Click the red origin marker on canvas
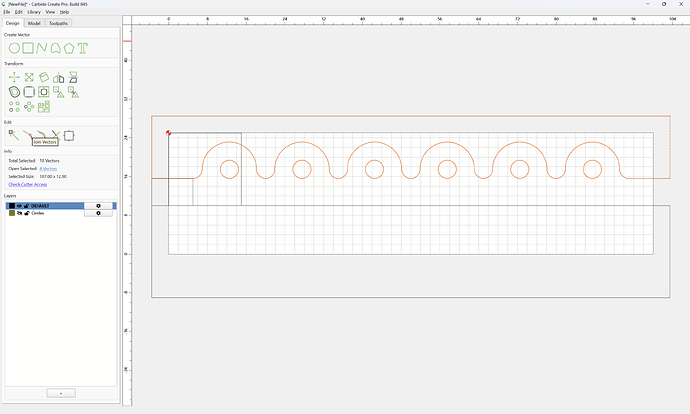The height and width of the screenshot is (414, 690). click(x=169, y=133)
